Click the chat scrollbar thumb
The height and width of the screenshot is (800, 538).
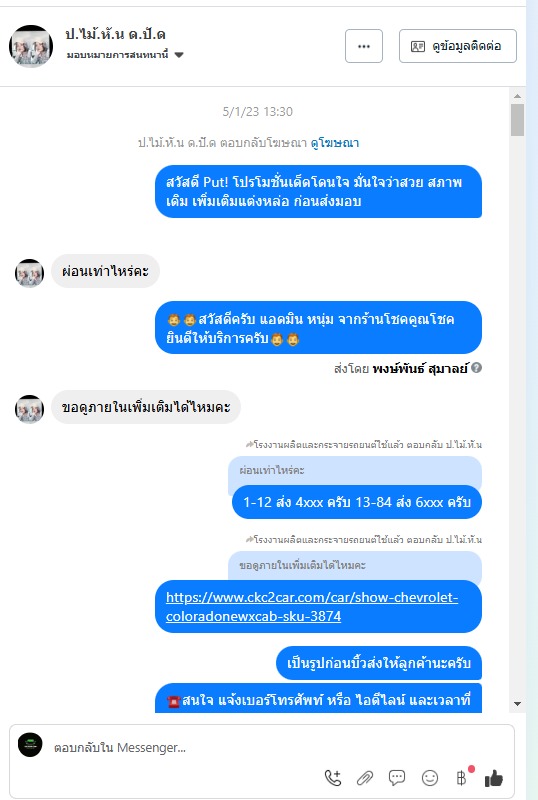coord(517,120)
